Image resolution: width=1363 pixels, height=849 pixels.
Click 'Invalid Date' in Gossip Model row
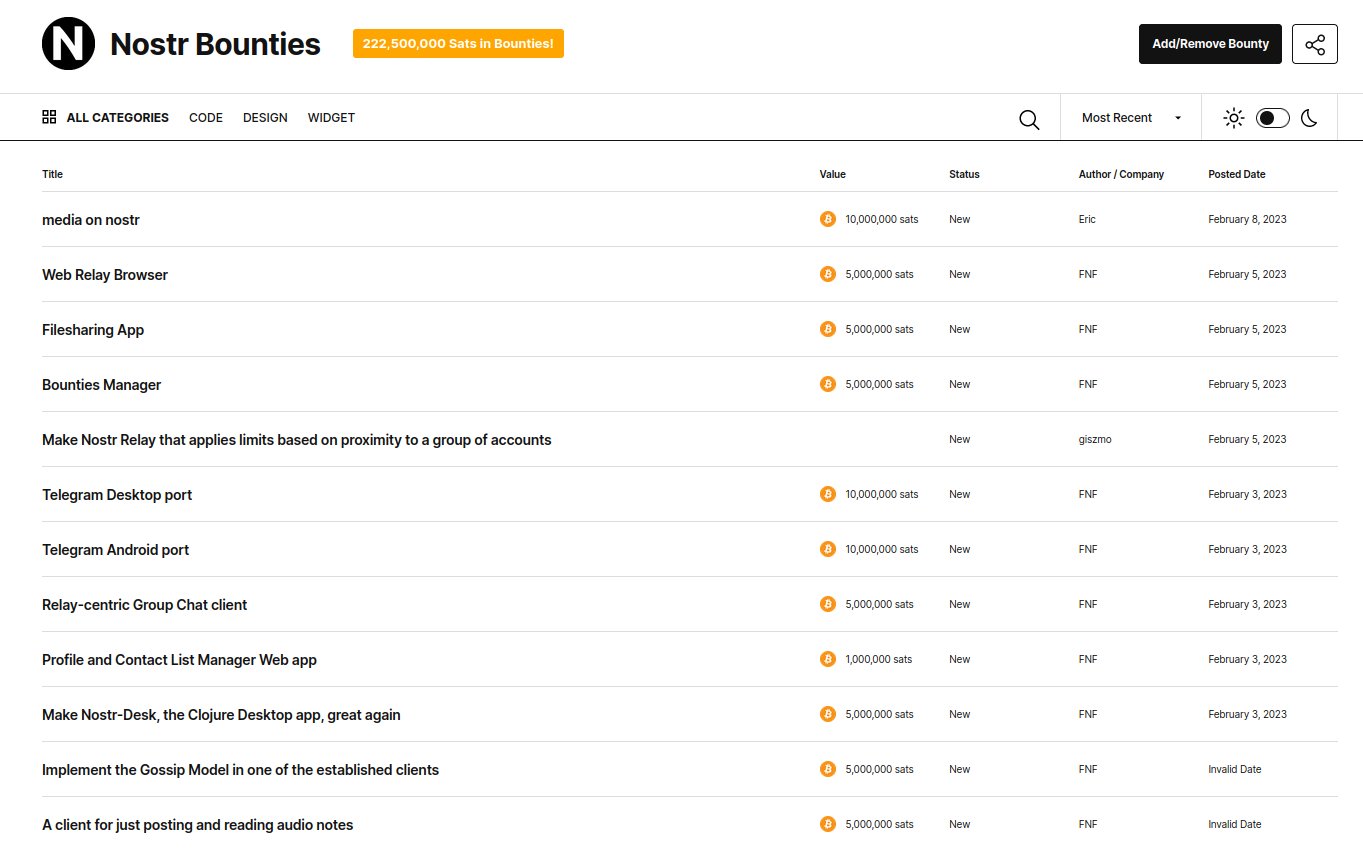(1234, 769)
